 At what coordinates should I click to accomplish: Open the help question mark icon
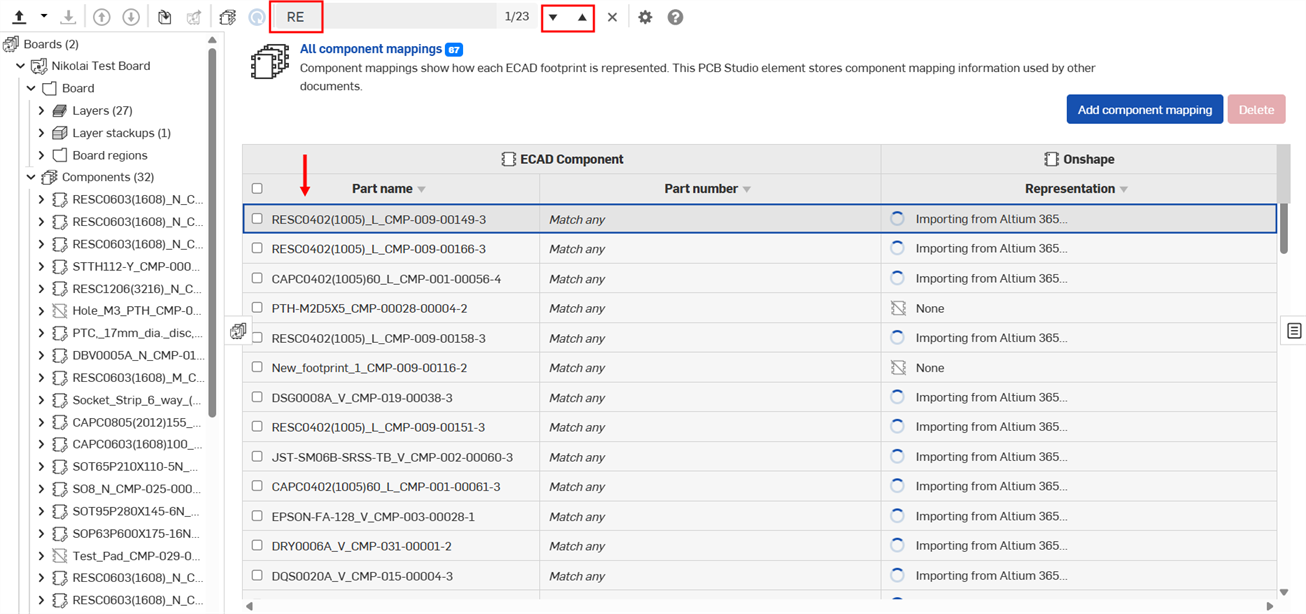[x=675, y=17]
